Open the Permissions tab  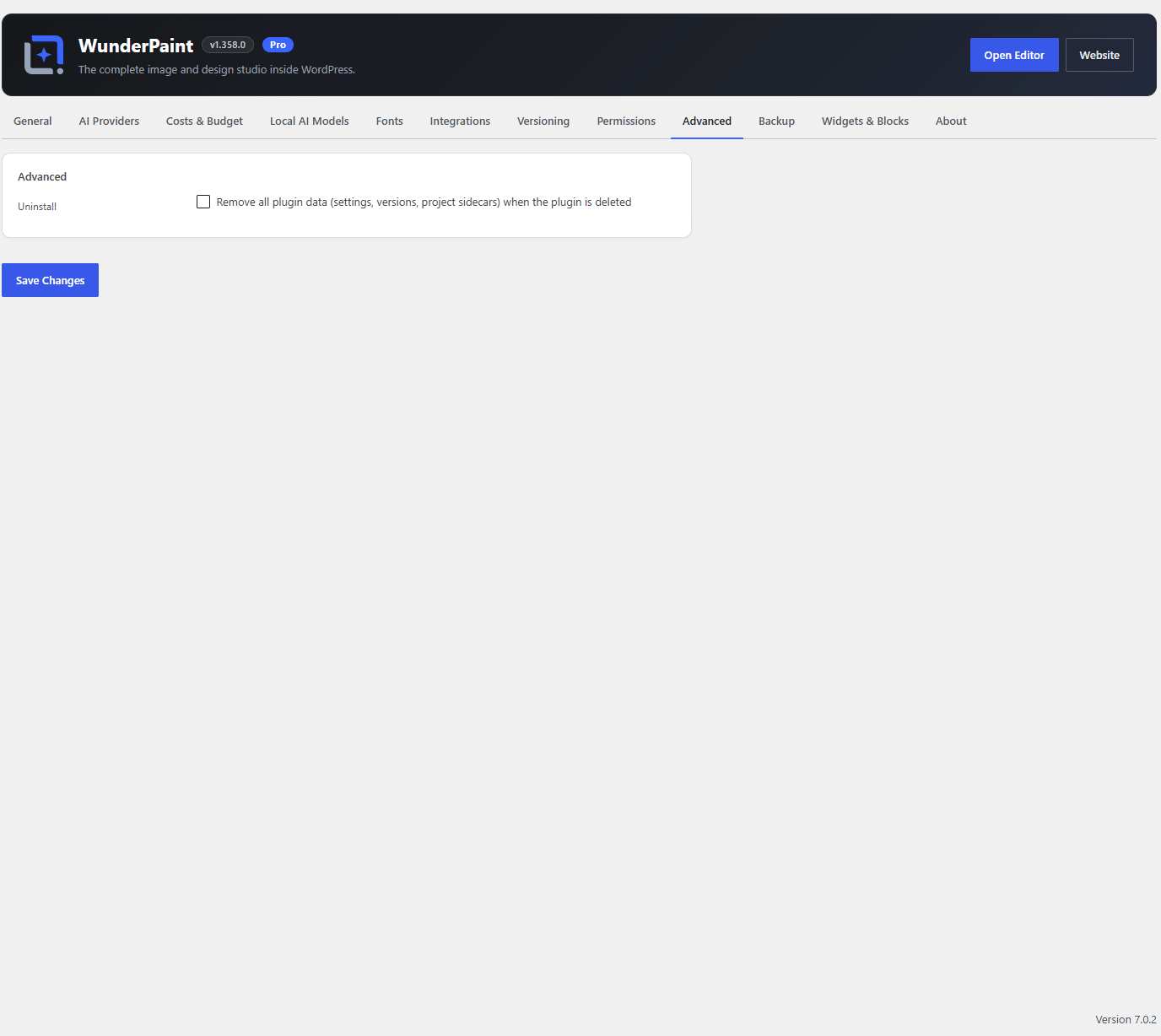pos(626,121)
